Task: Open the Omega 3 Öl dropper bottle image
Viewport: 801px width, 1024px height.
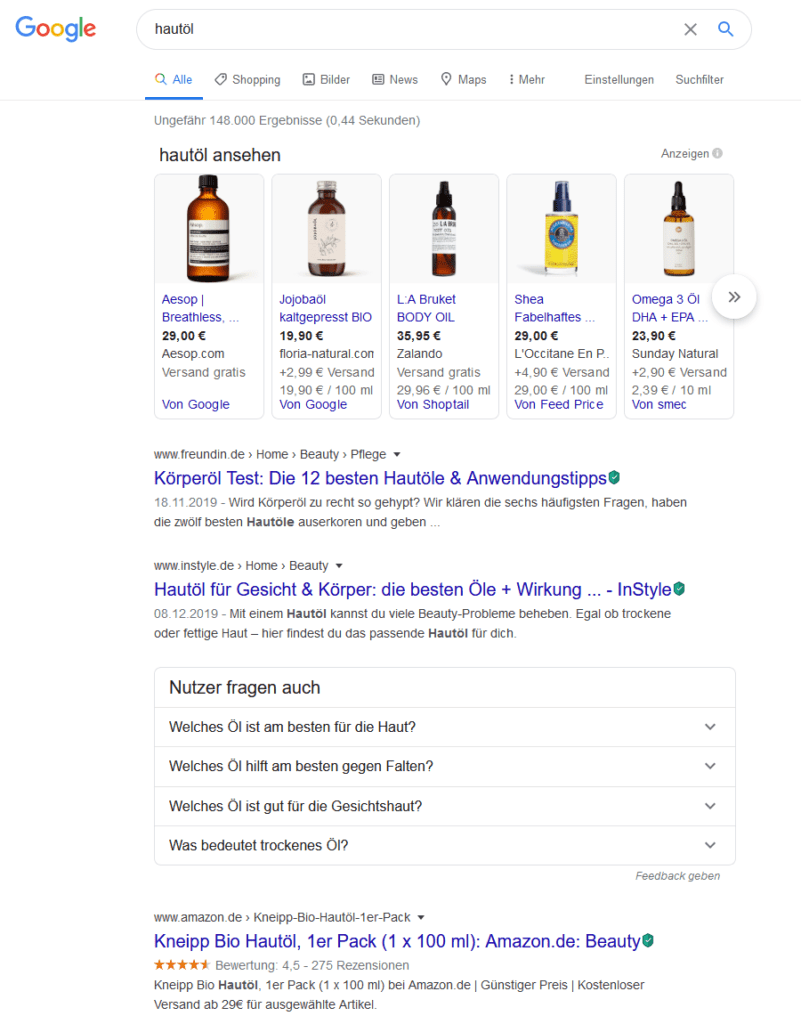Action: (679, 229)
